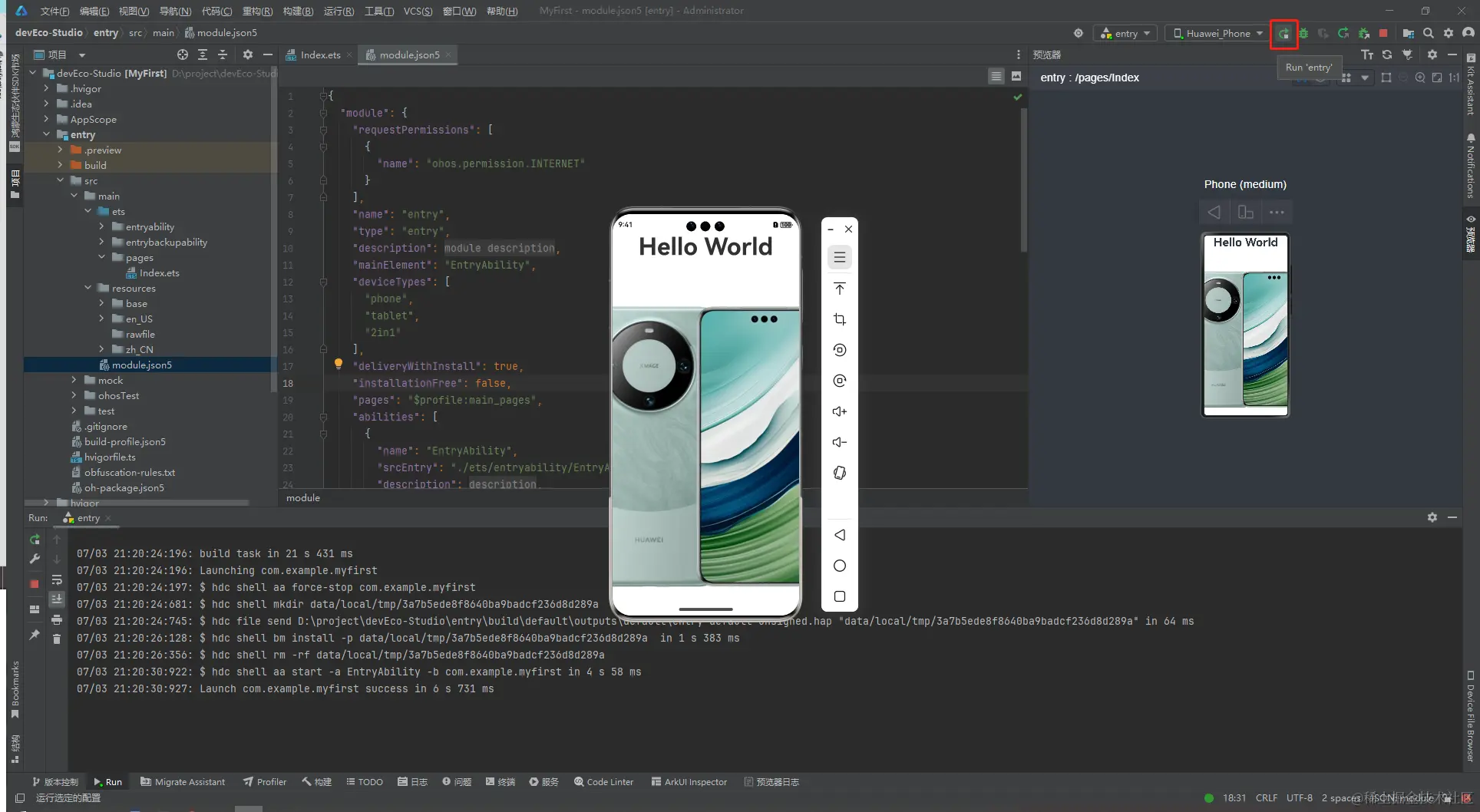
Task: Toggle the Notifications side panel
Action: [x=1471, y=167]
